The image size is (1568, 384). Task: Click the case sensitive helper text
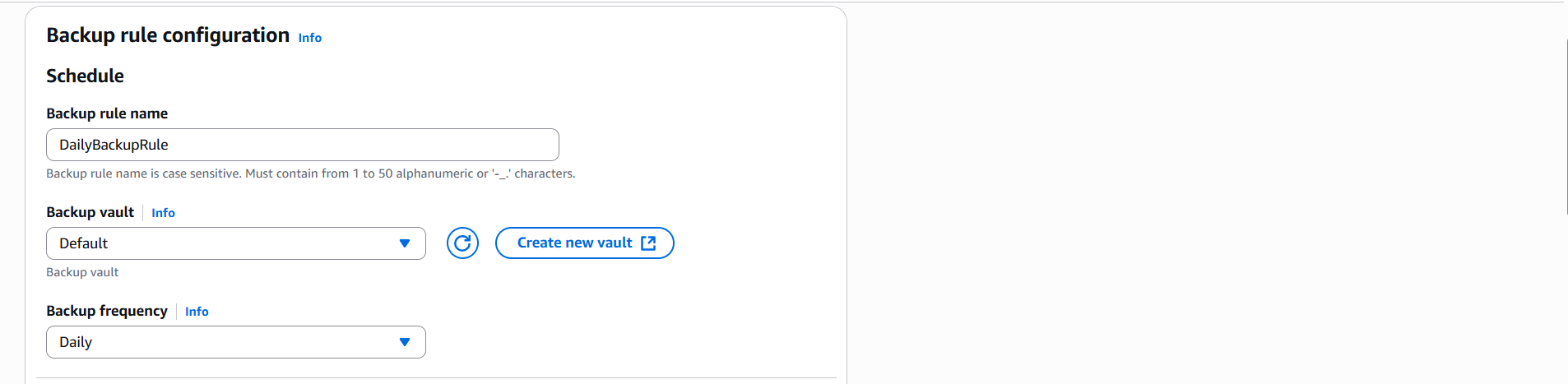pos(311,173)
